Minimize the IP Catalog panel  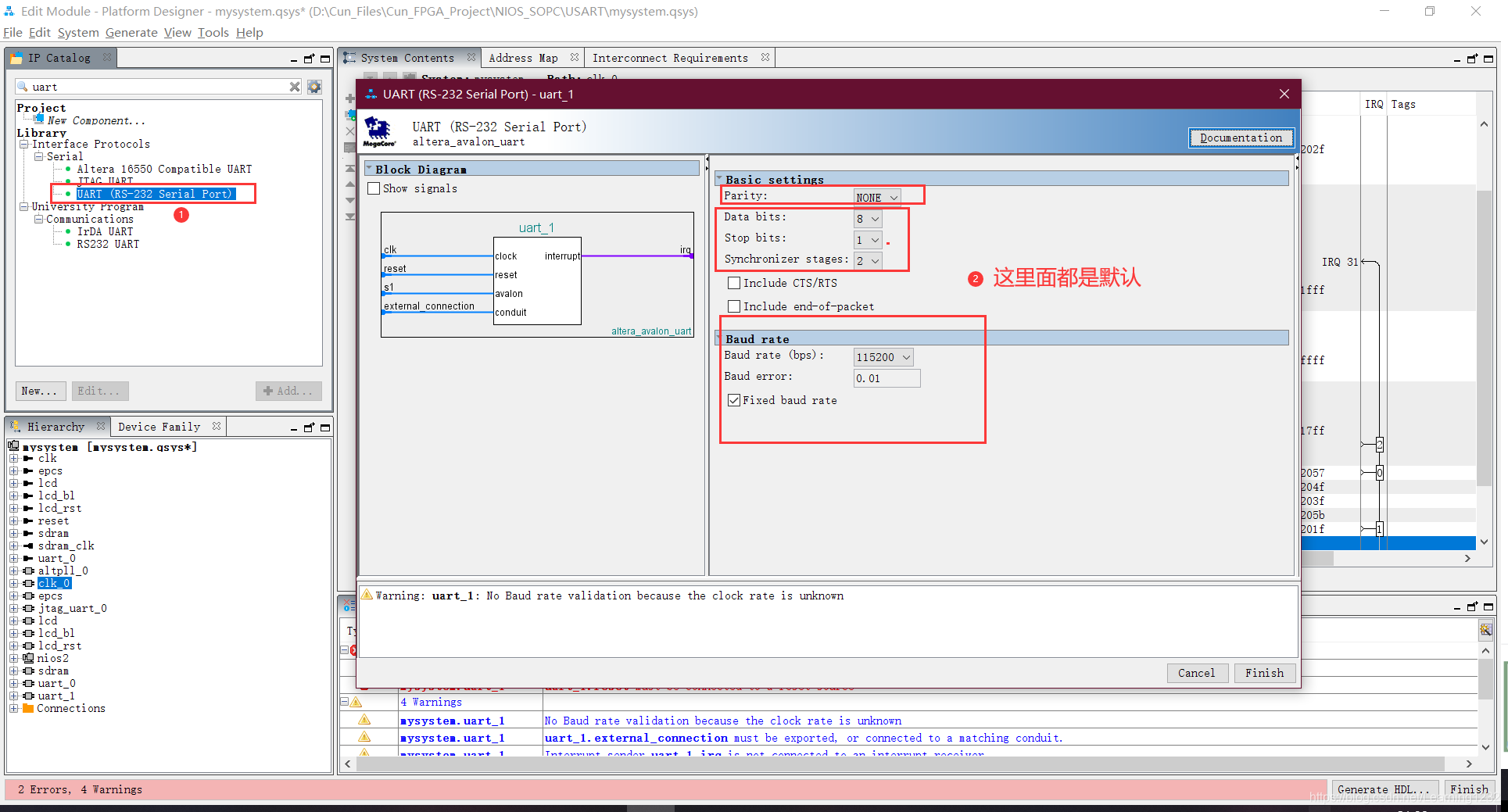[294, 59]
